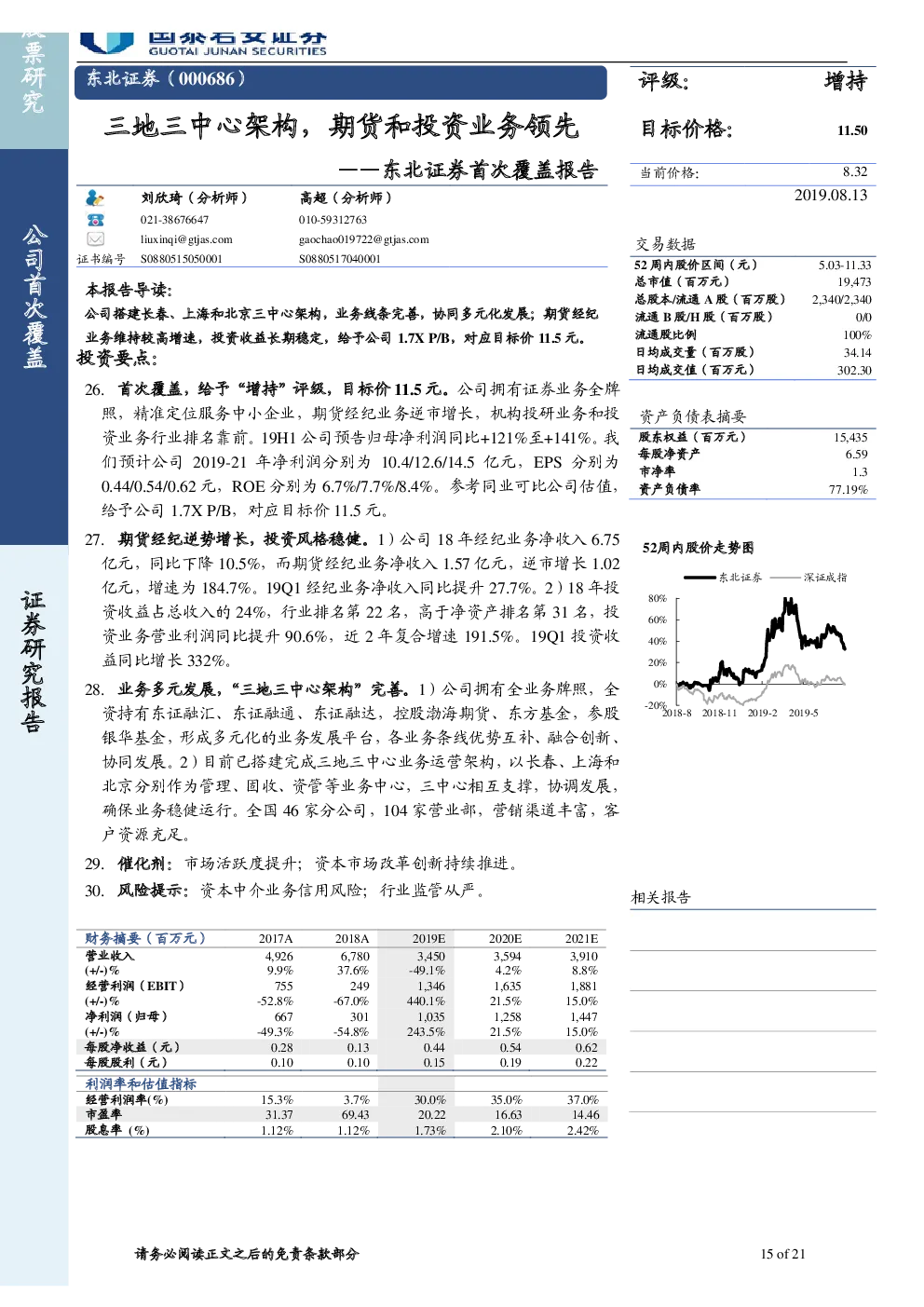Screen dimensions: 924x1307
Task: Select the current price 8.32
Action: (x=855, y=171)
